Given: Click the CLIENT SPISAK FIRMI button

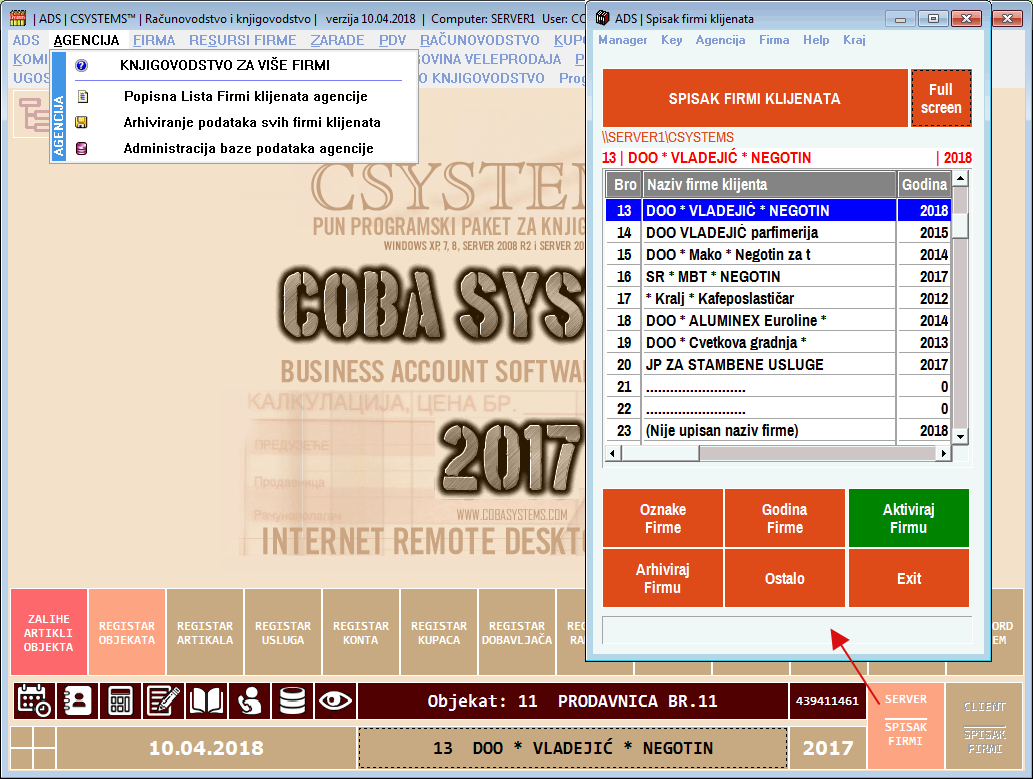Looking at the screenshot, I should (984, 726).
